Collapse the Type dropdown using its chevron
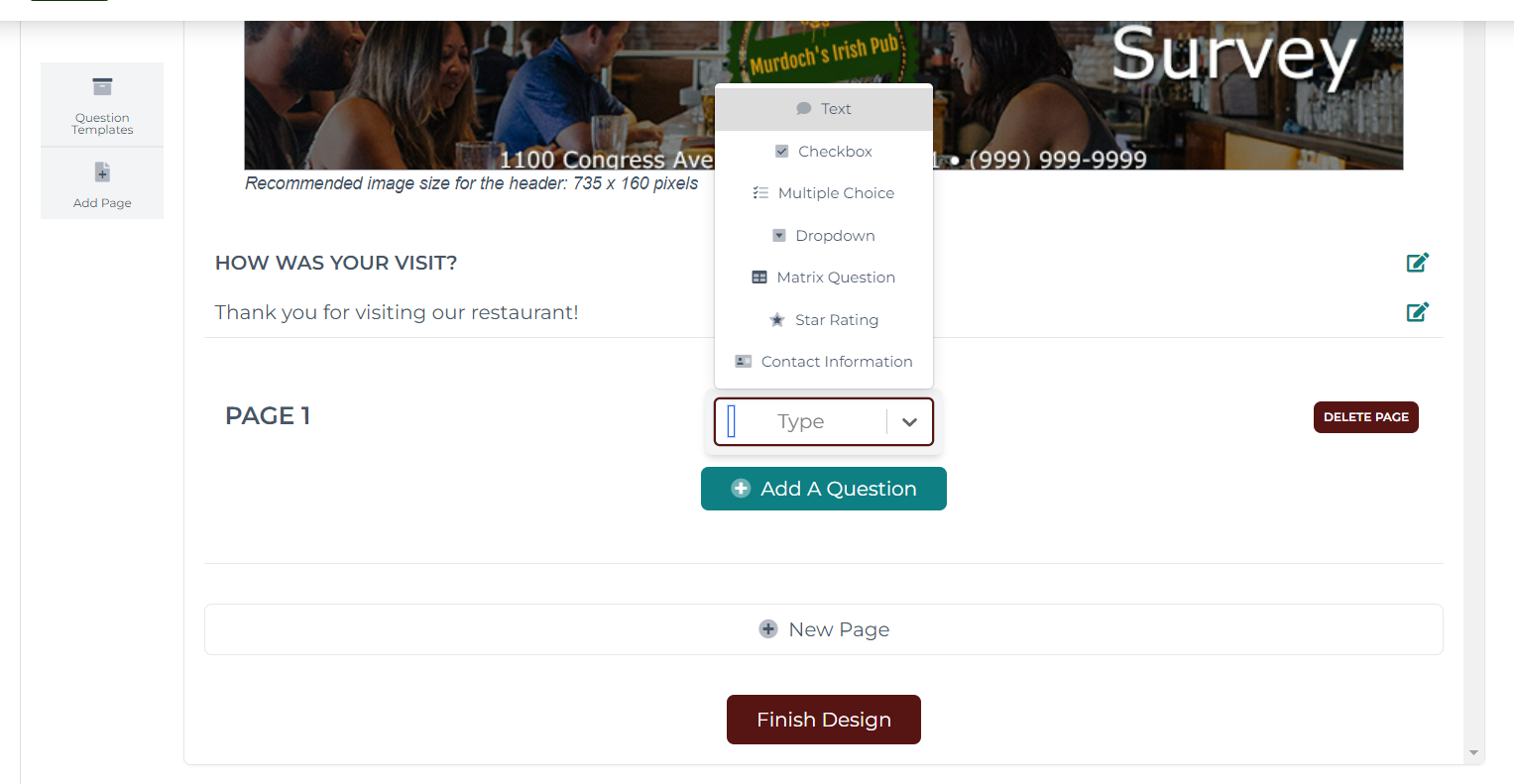1514x784 pixels. click(909, 422)
